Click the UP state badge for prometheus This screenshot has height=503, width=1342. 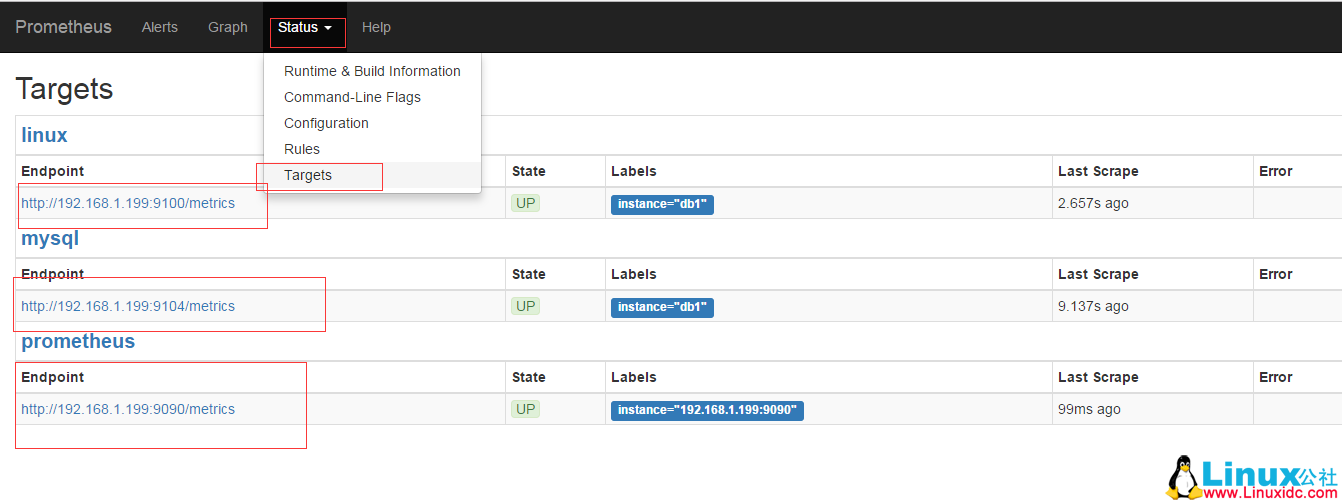coord(526,409)
